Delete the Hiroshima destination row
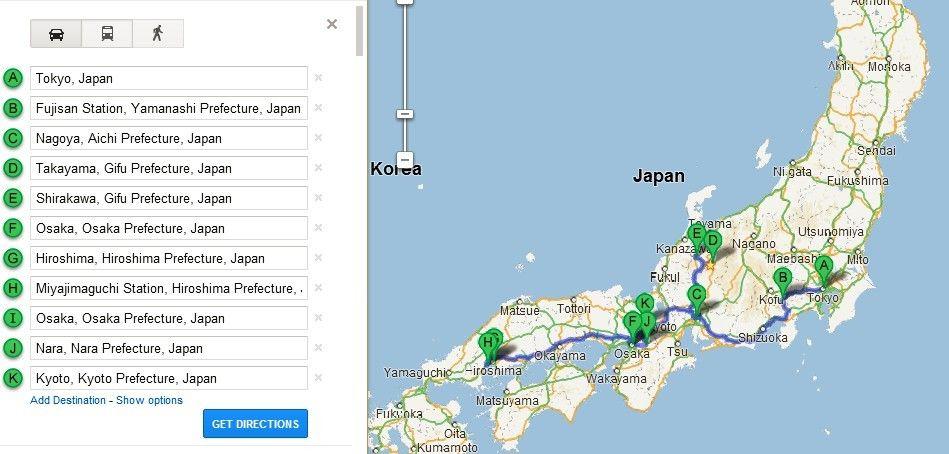 [x=318, y=258]
